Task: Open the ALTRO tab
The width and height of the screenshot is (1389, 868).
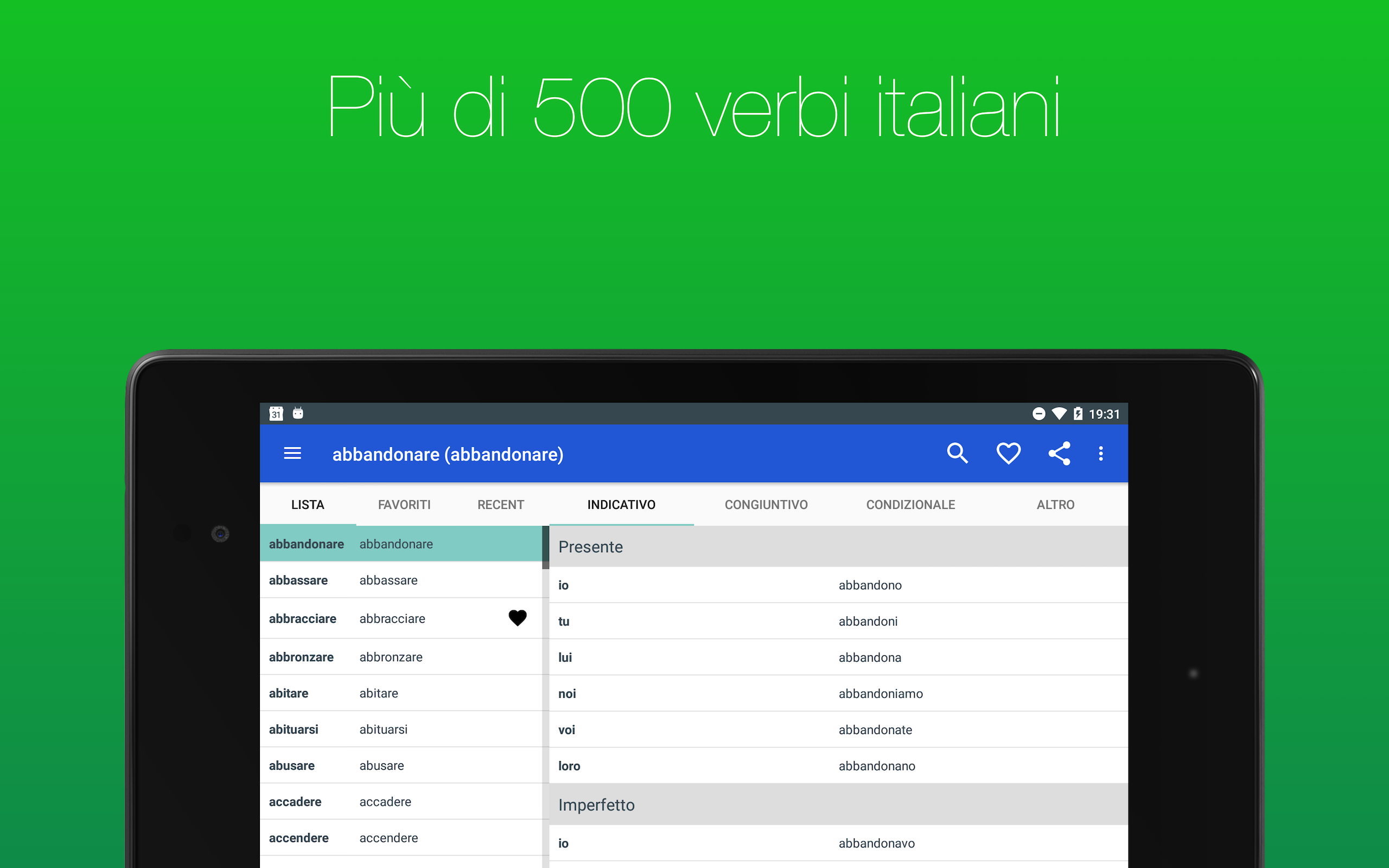Action: (1055, 505)
